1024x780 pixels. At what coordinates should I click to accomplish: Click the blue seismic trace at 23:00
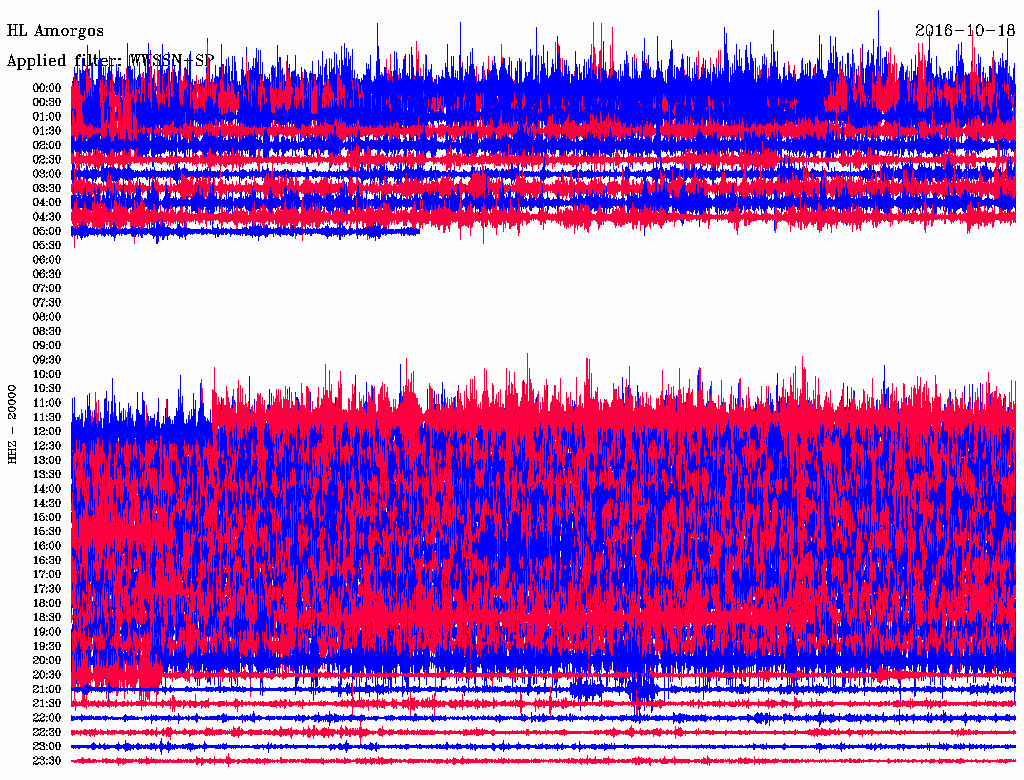tap(543, 746)
